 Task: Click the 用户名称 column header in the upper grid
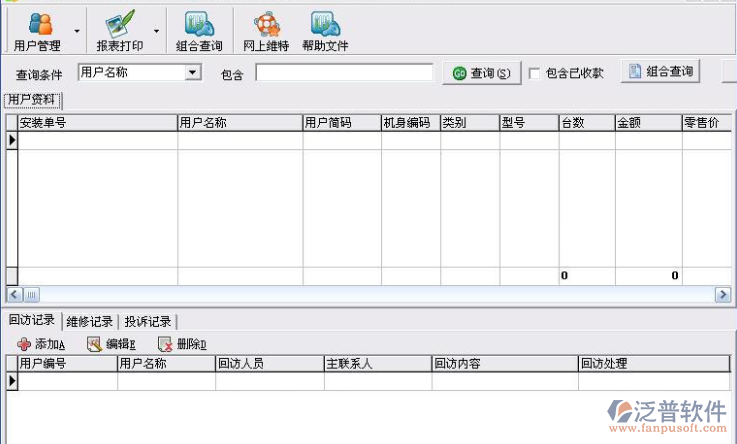point(240,123)
